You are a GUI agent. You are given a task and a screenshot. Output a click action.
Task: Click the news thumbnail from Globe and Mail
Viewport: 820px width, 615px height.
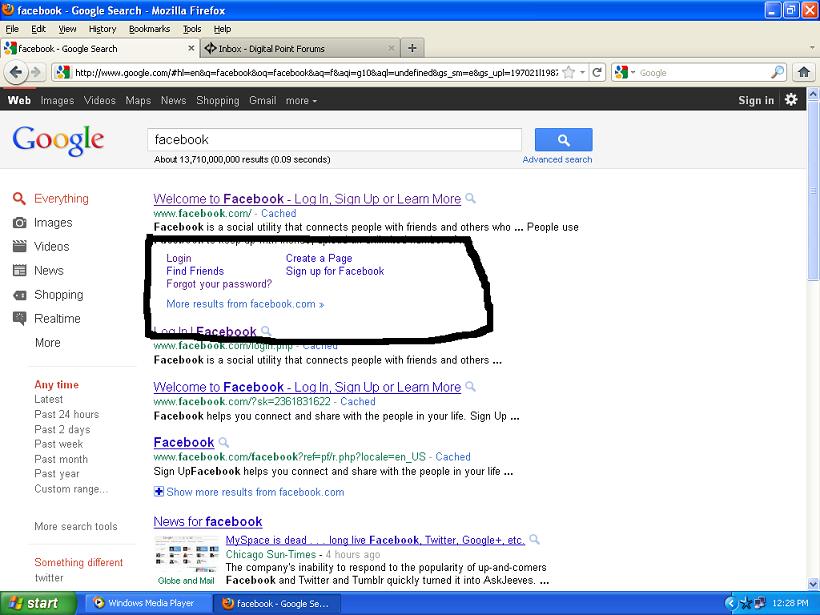[x=186, y=553]
